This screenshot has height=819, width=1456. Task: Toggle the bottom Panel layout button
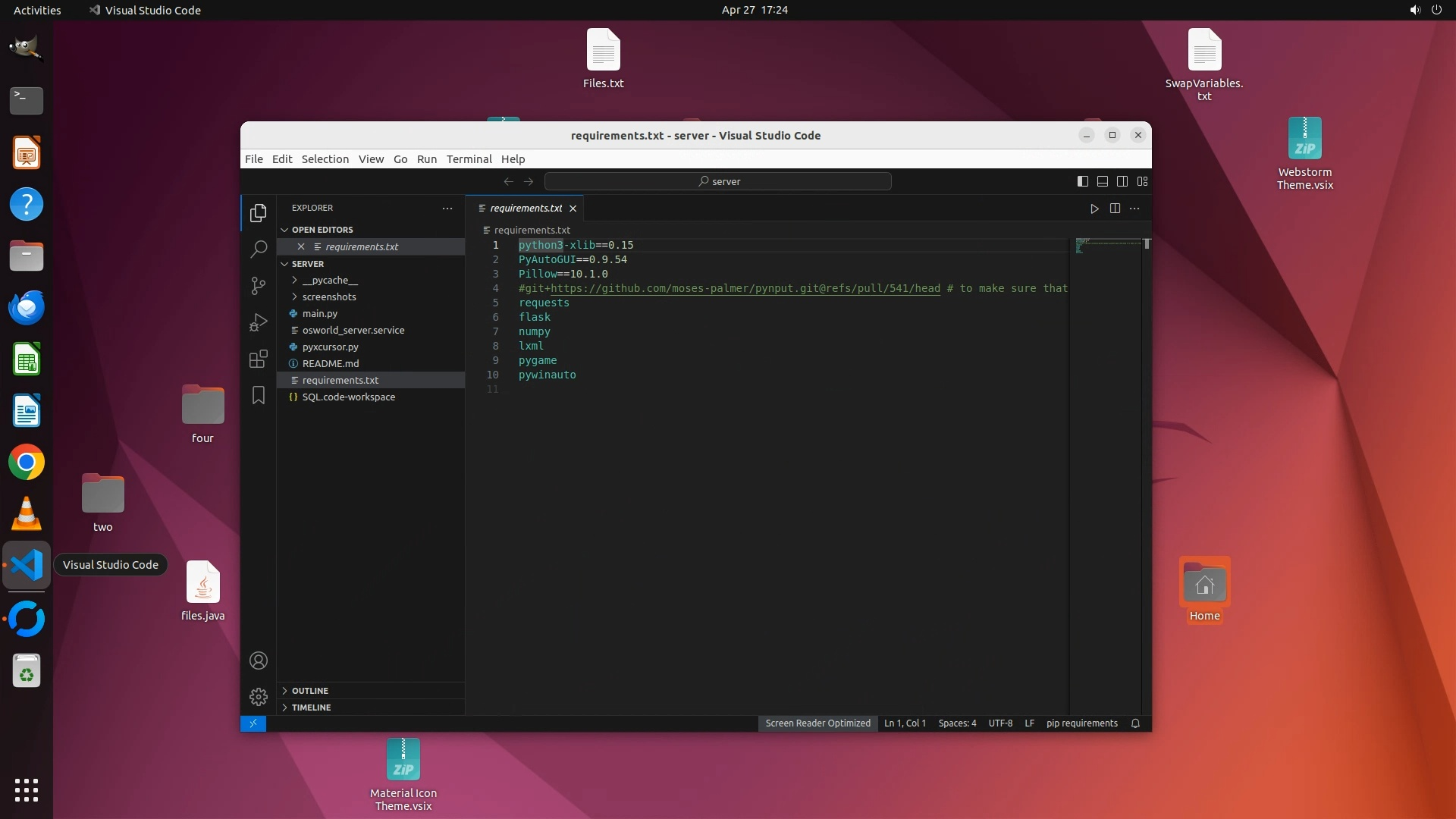tap(1103, 181)
